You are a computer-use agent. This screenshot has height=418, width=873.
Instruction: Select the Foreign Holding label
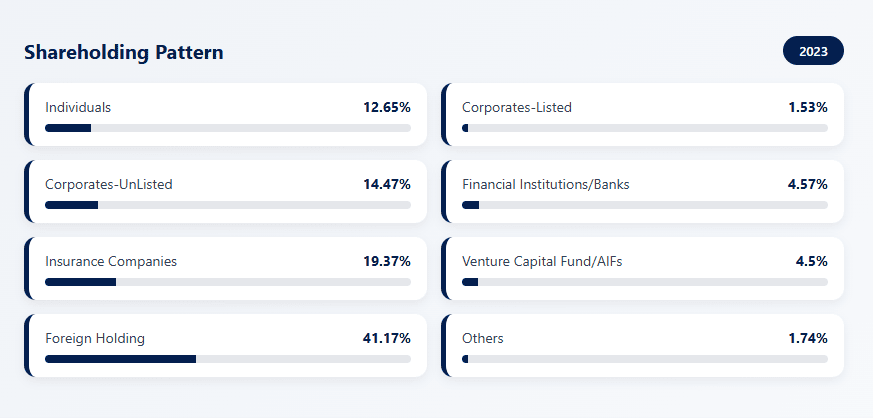pyautogui.click(x=95, y=338)
